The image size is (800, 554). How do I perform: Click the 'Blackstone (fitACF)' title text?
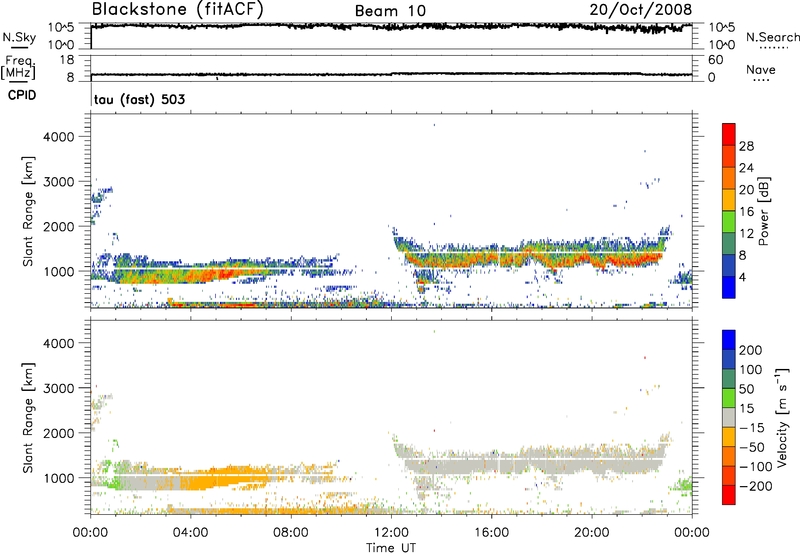tap(177, 9)
